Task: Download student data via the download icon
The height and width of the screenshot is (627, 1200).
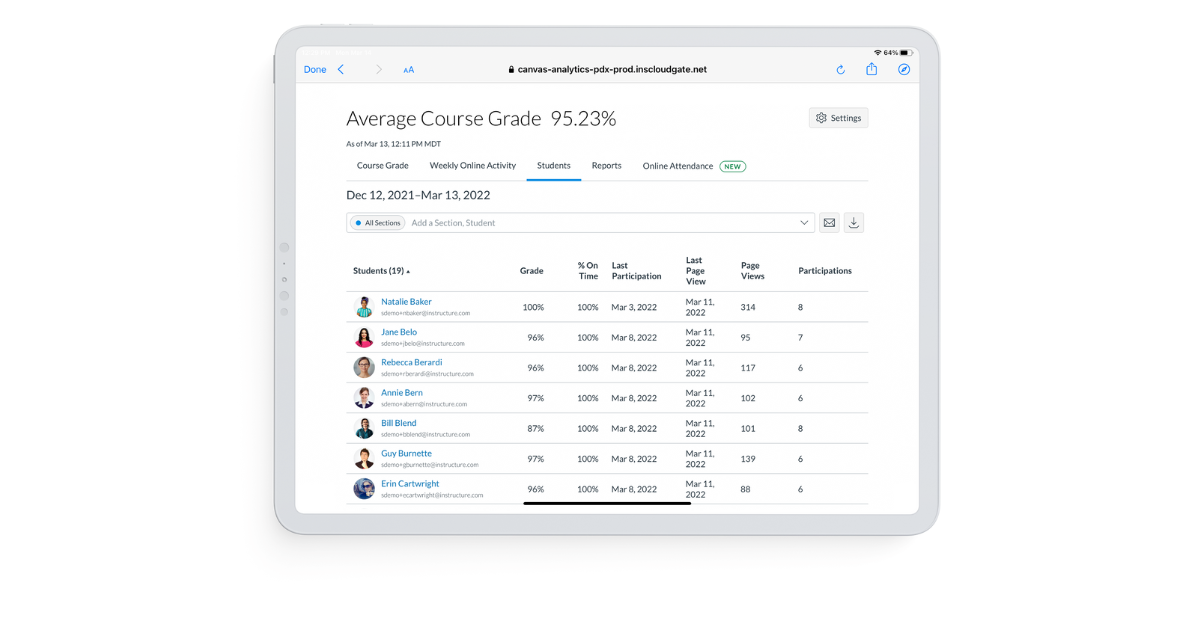Action: point(853,222)
